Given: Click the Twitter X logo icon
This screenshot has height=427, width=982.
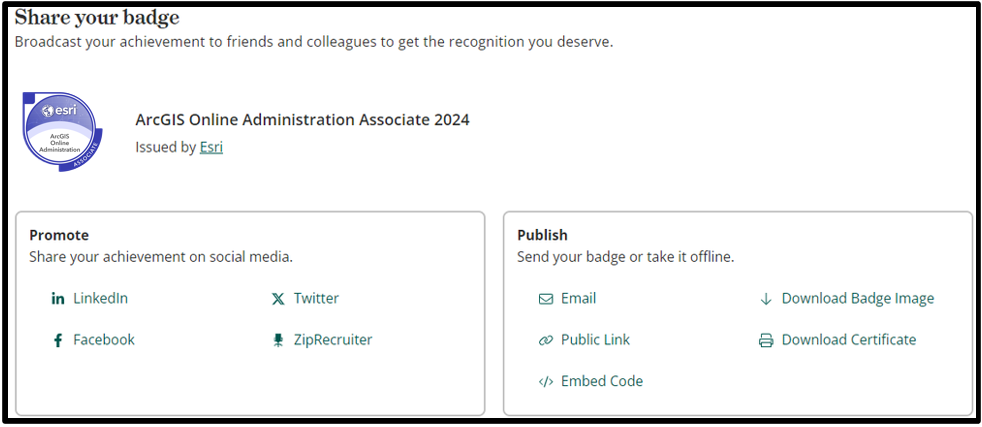Looking at the screenshot, I should tap(278, 299).
